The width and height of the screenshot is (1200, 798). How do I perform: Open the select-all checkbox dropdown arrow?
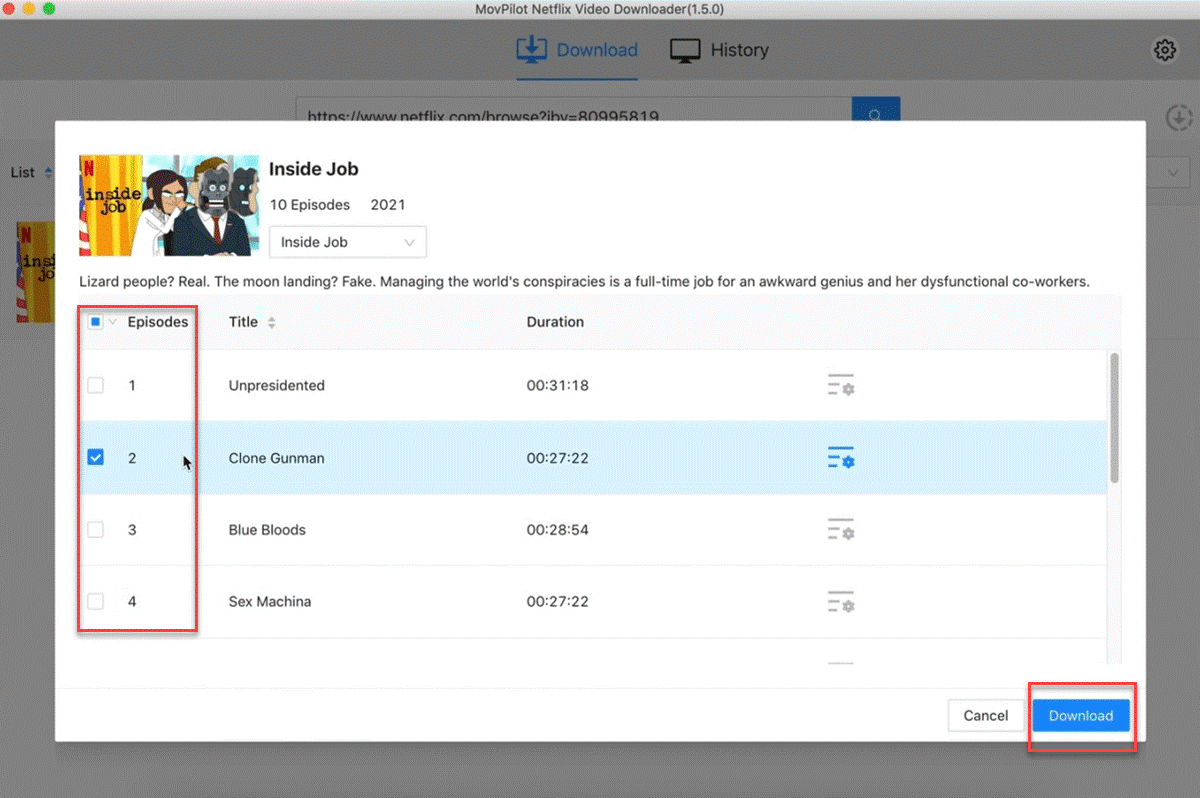113,322
